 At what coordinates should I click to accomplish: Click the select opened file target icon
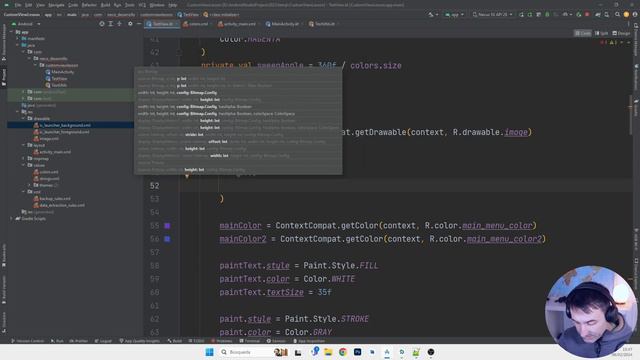pos(102,24)
